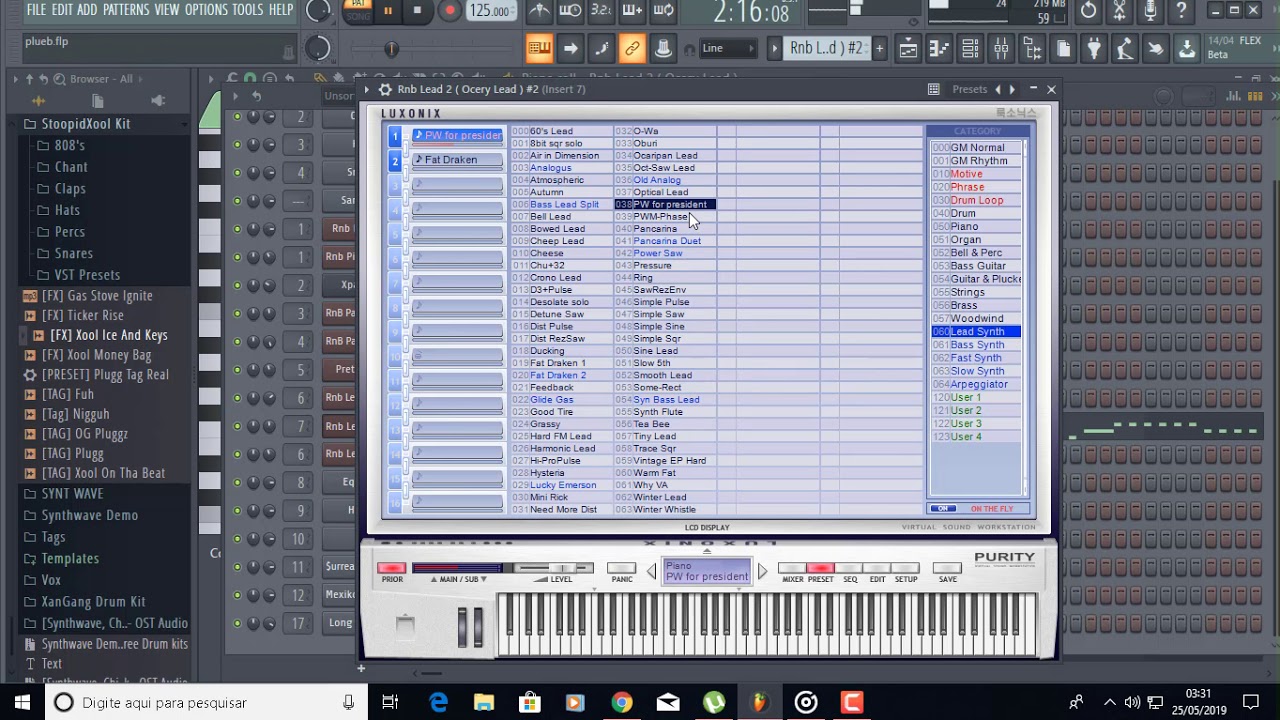This screenshot has width=1280, height=720.
Task: Adjust master pitch slider in top toolbar
Action: coord(390,48)
